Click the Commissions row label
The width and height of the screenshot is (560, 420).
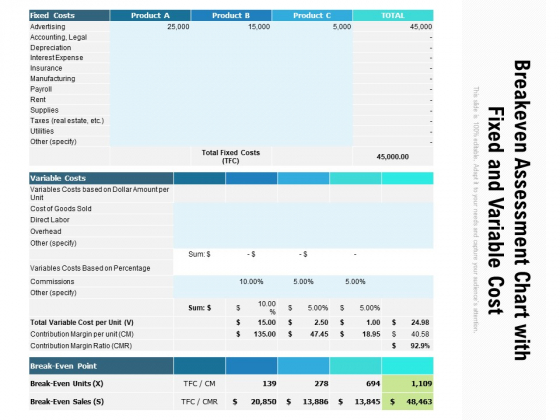[x=52, y=281]
